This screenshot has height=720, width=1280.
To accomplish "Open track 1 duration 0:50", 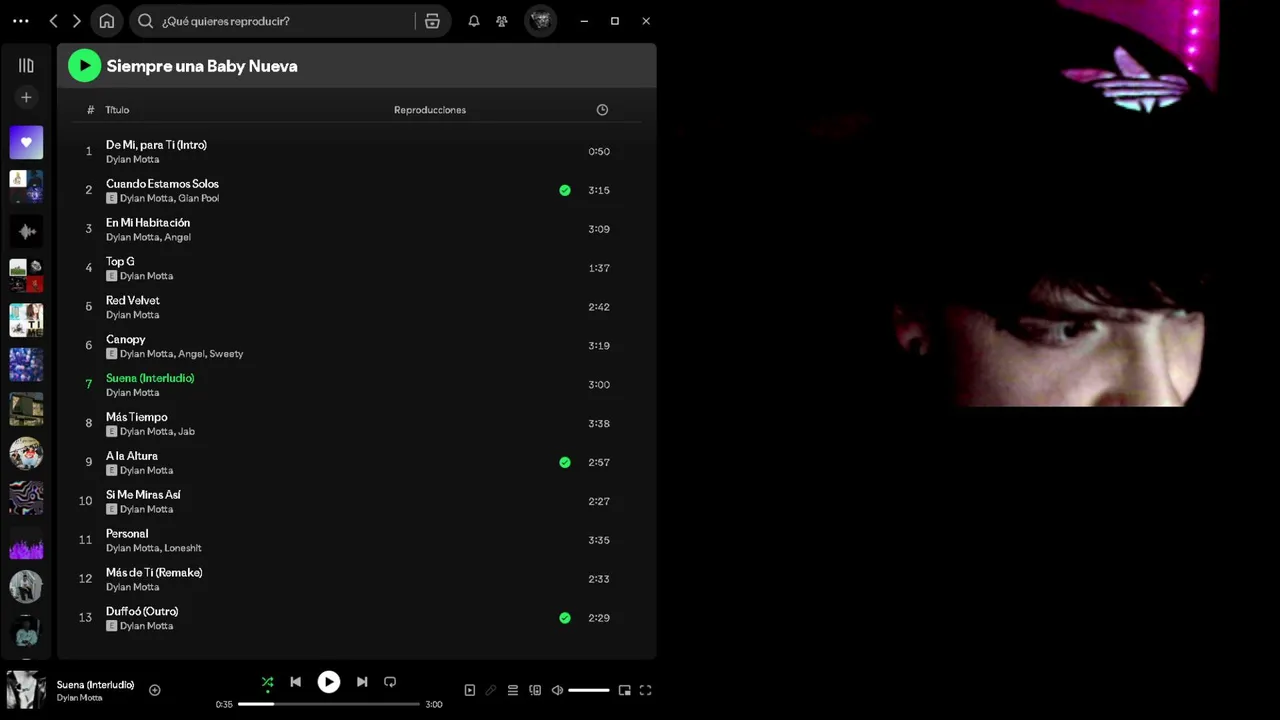I will (x=599, y=152).
